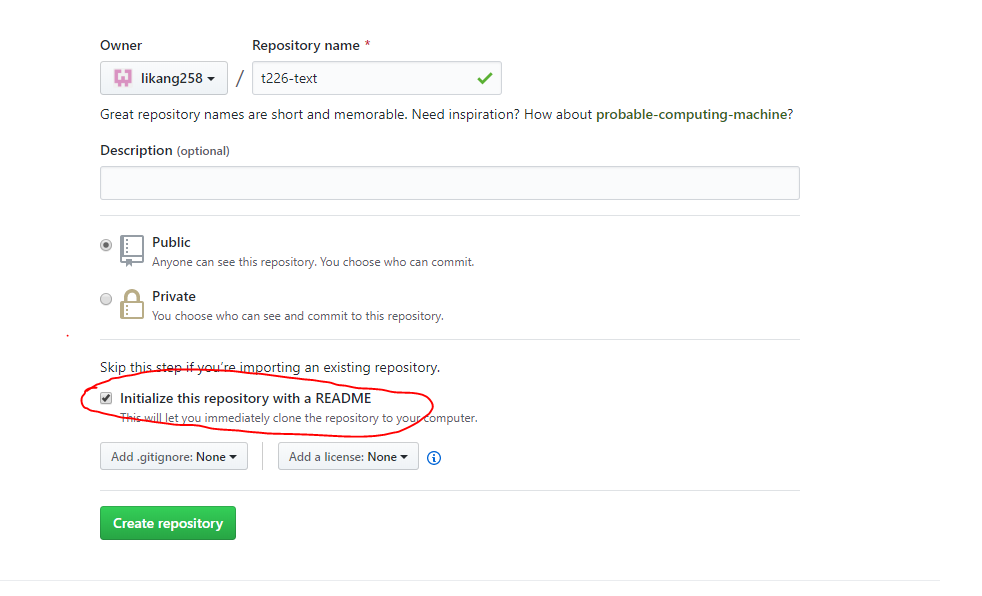This screenshot has width=982, height=596.
Task: Click the Repository name label
Action: [x=306, y=45]
